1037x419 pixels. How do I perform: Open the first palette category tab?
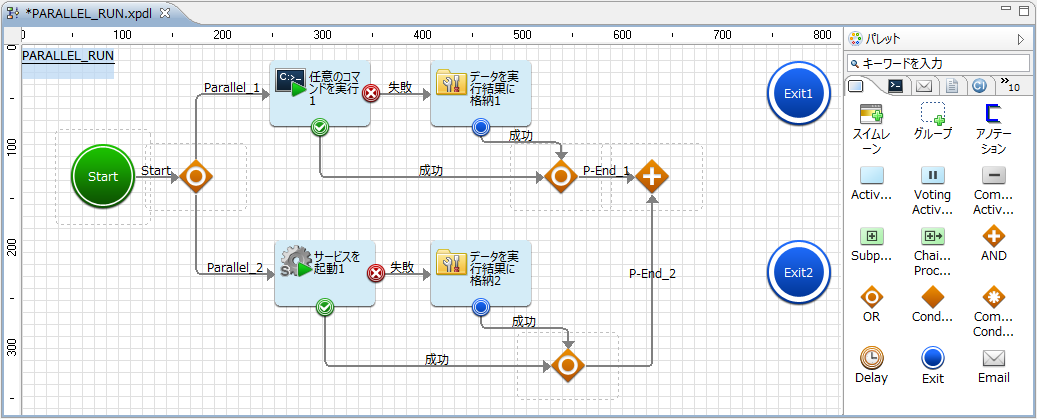coord(855,86)
